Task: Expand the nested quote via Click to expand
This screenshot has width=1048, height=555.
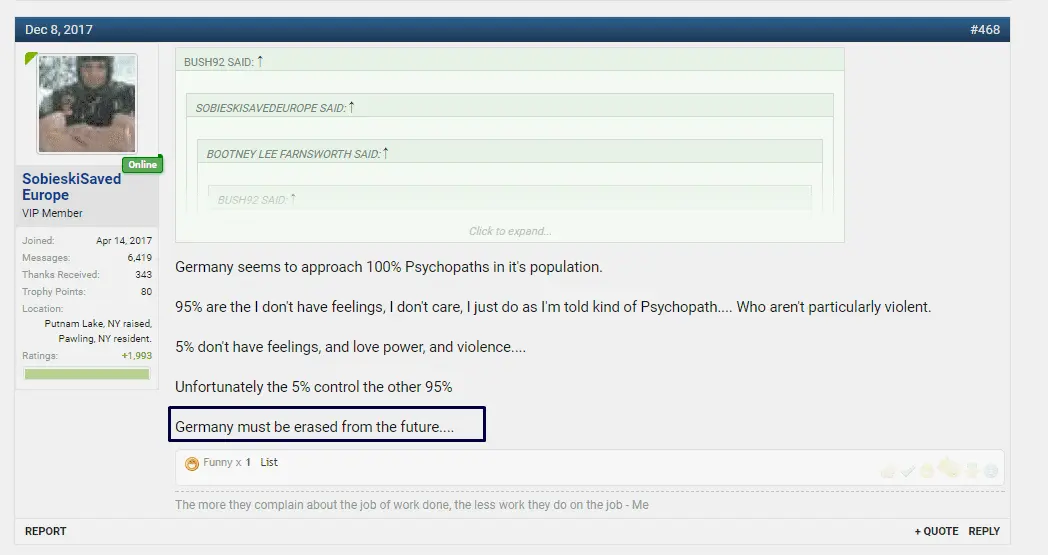Action: pyautogui.click(x=510, y=231)
